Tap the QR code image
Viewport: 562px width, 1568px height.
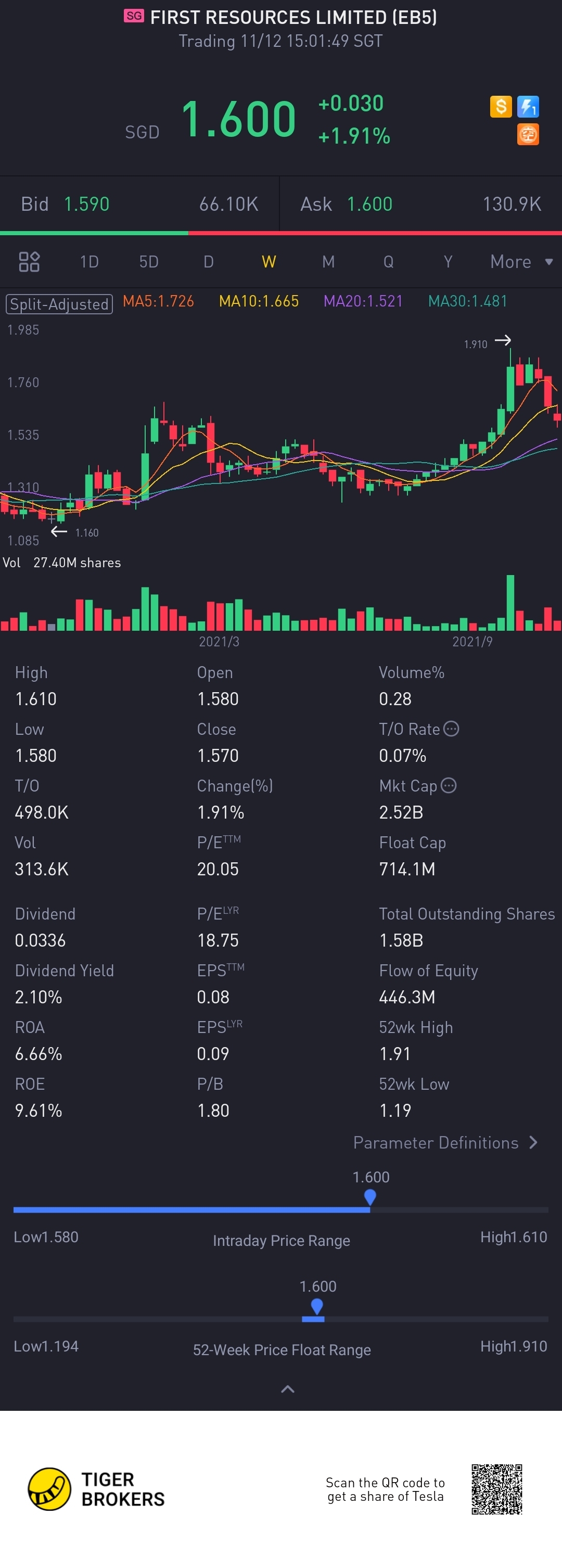pos(496,1489)
